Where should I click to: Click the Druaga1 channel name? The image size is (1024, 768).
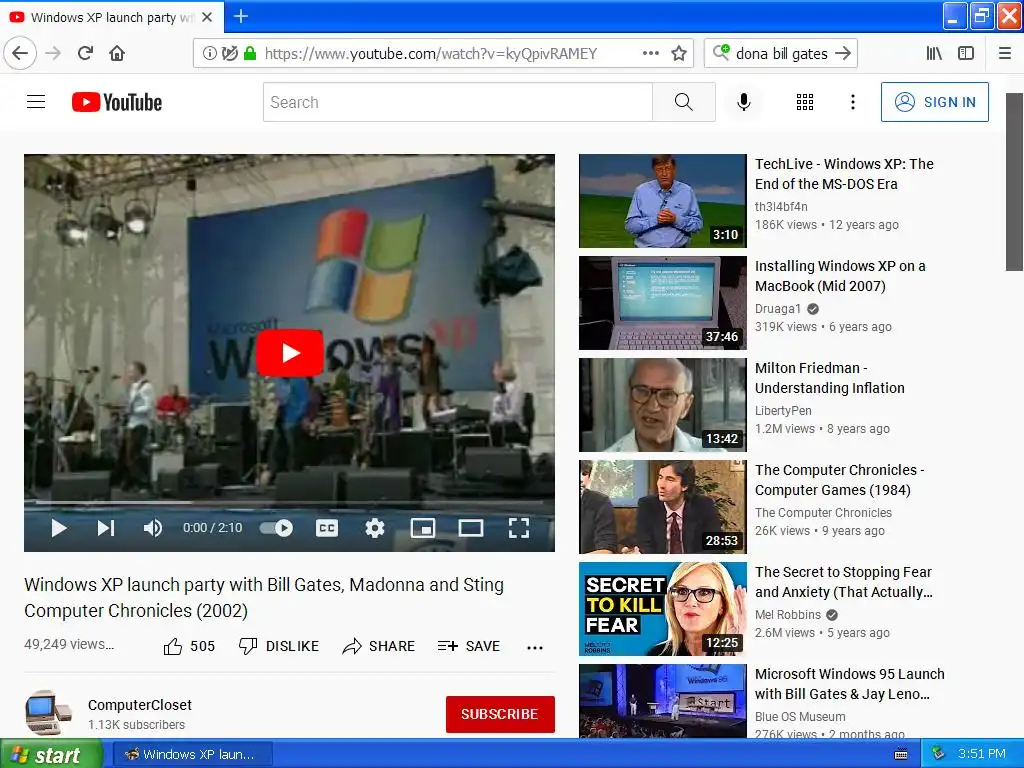[x=778, y=308]
